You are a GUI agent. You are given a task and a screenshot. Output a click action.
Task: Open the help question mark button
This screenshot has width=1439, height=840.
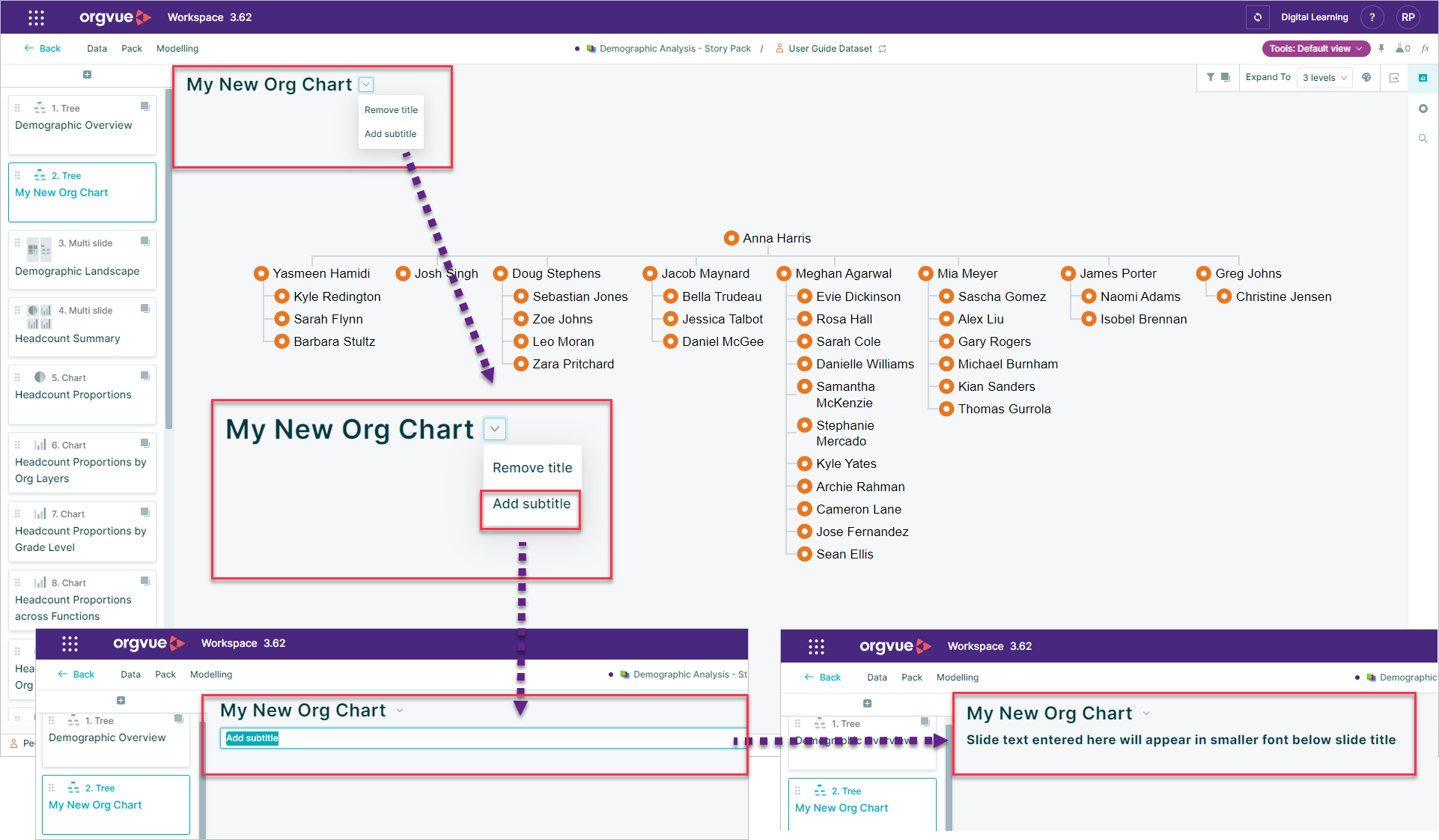click(x=1372, y=17)
